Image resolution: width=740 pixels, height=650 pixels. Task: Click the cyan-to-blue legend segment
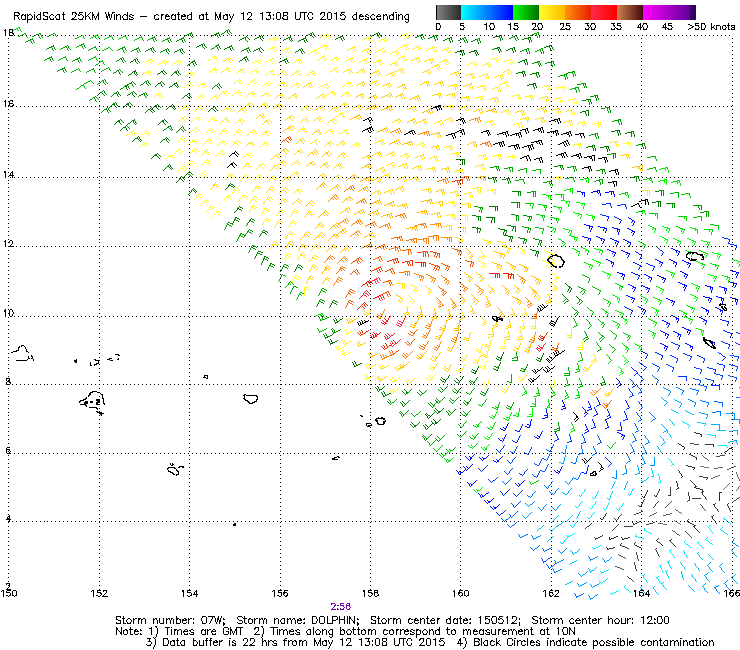point(487,12)
